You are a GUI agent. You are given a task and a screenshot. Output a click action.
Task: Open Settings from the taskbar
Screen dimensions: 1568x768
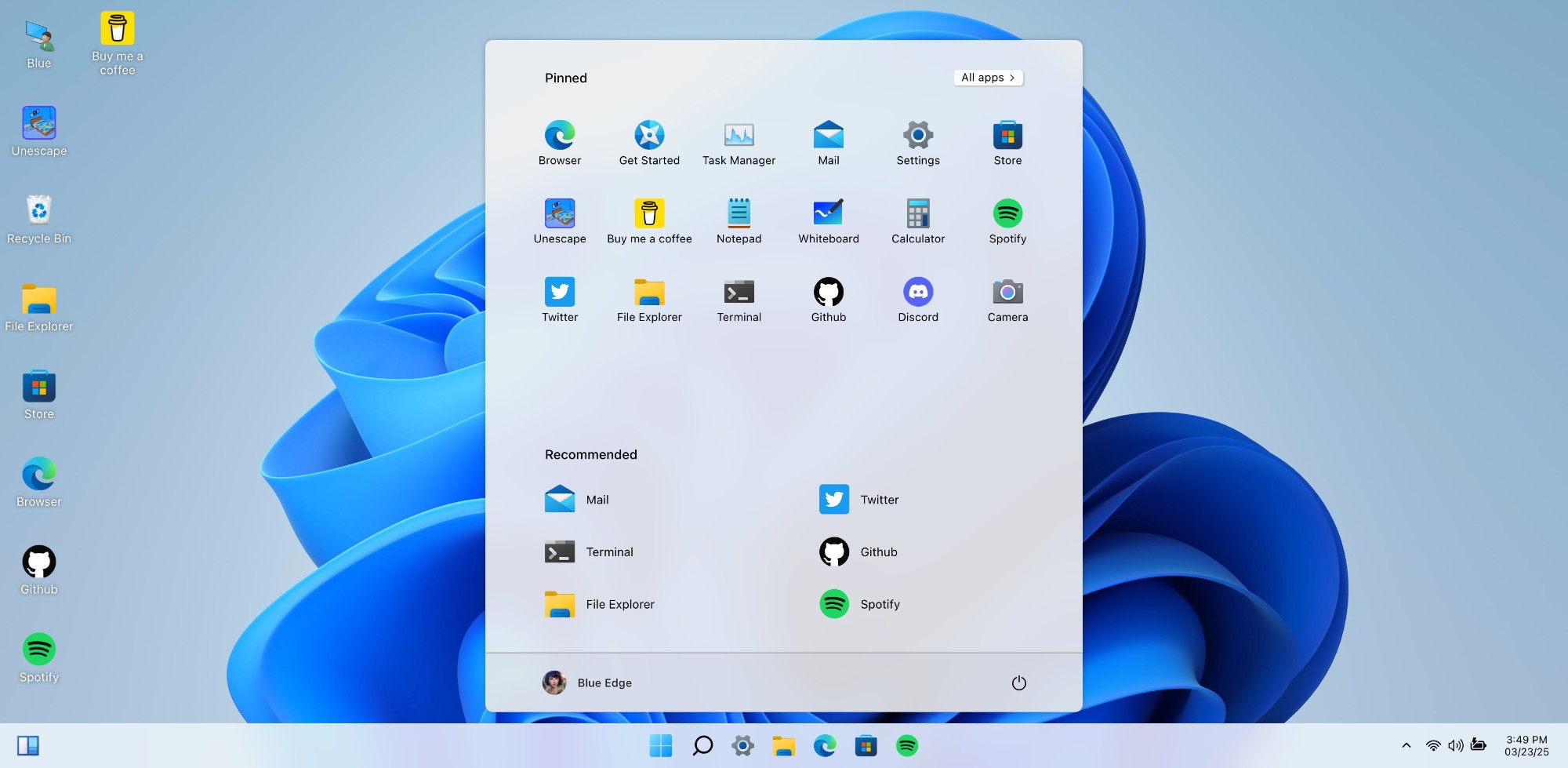click(742, 745)
